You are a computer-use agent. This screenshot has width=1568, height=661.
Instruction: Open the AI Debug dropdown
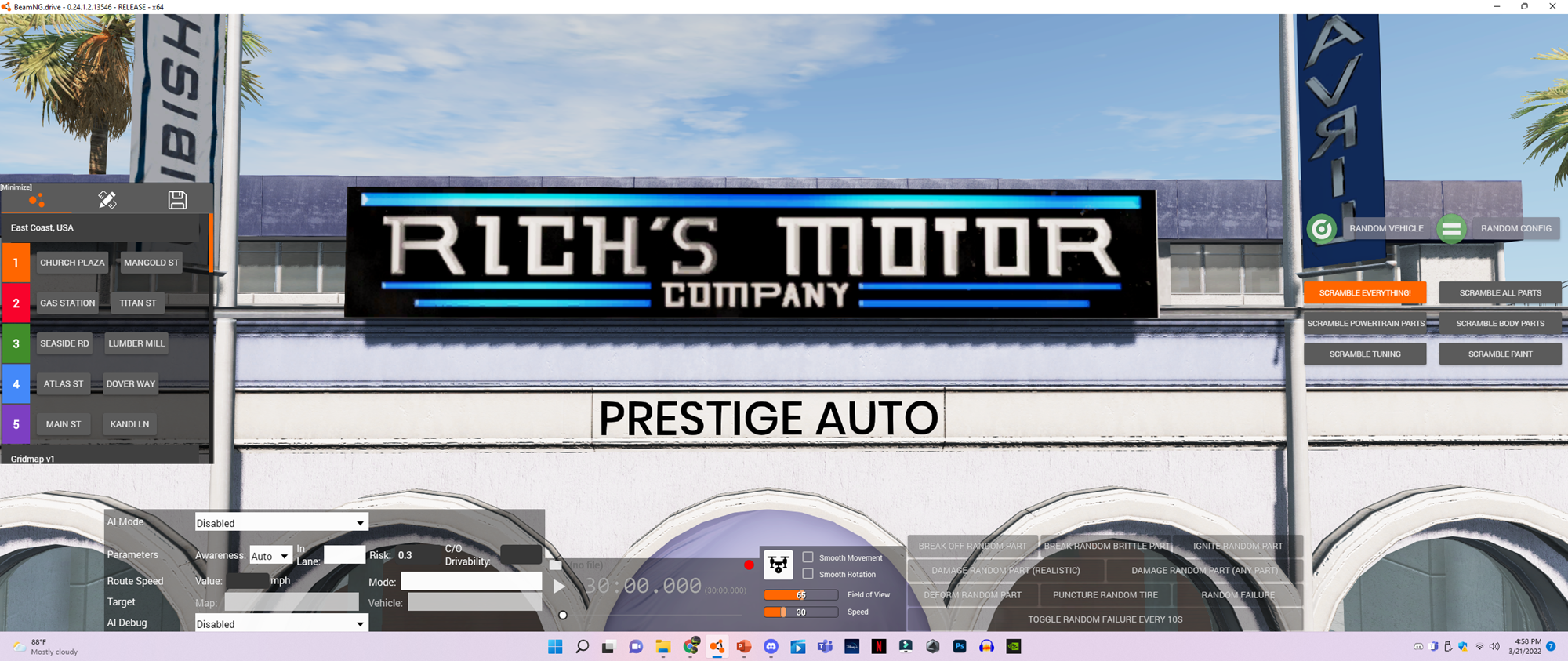coord(281,624)
